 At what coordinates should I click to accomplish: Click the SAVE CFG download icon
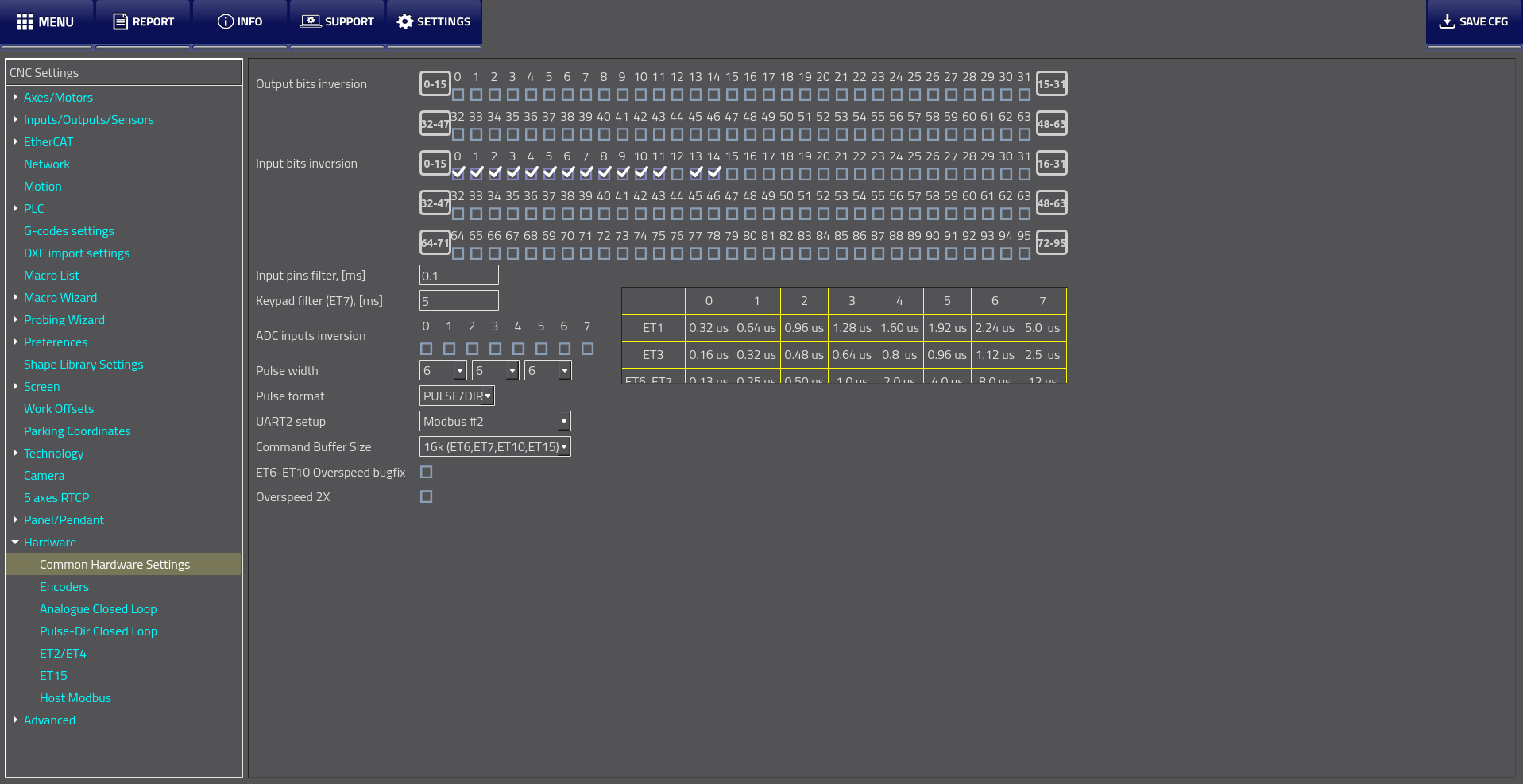[1448, 21]
